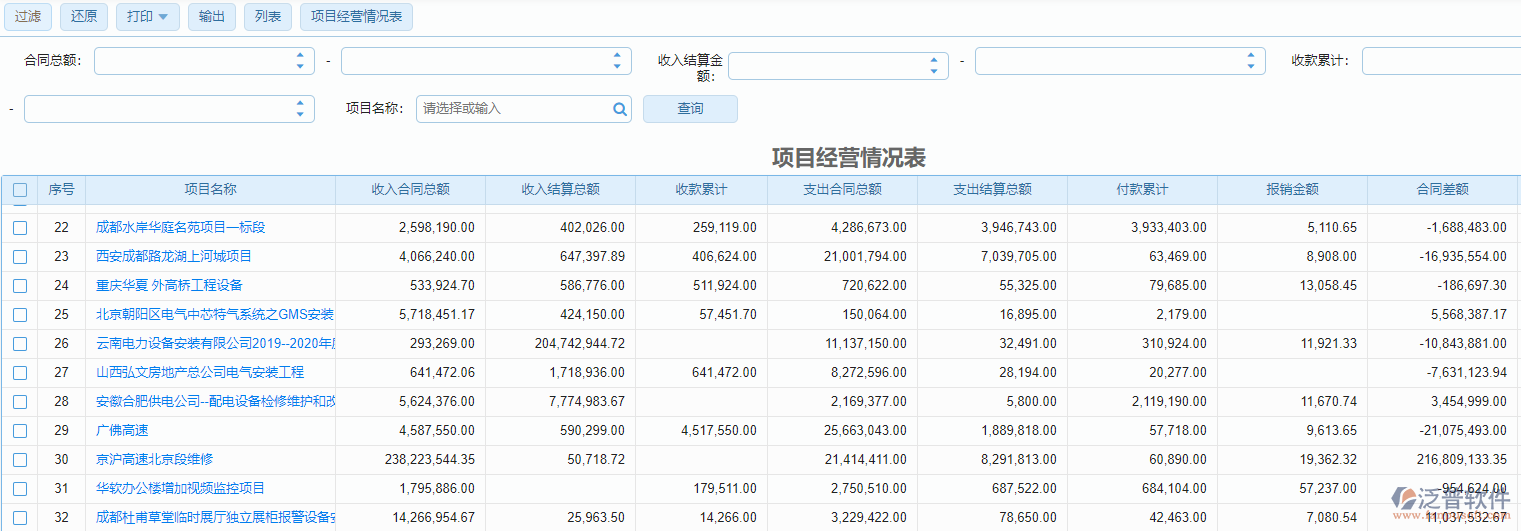Screen dimensions: 1521x531
Task: Tick the checkbox for row 25
Action: (20, 315)
